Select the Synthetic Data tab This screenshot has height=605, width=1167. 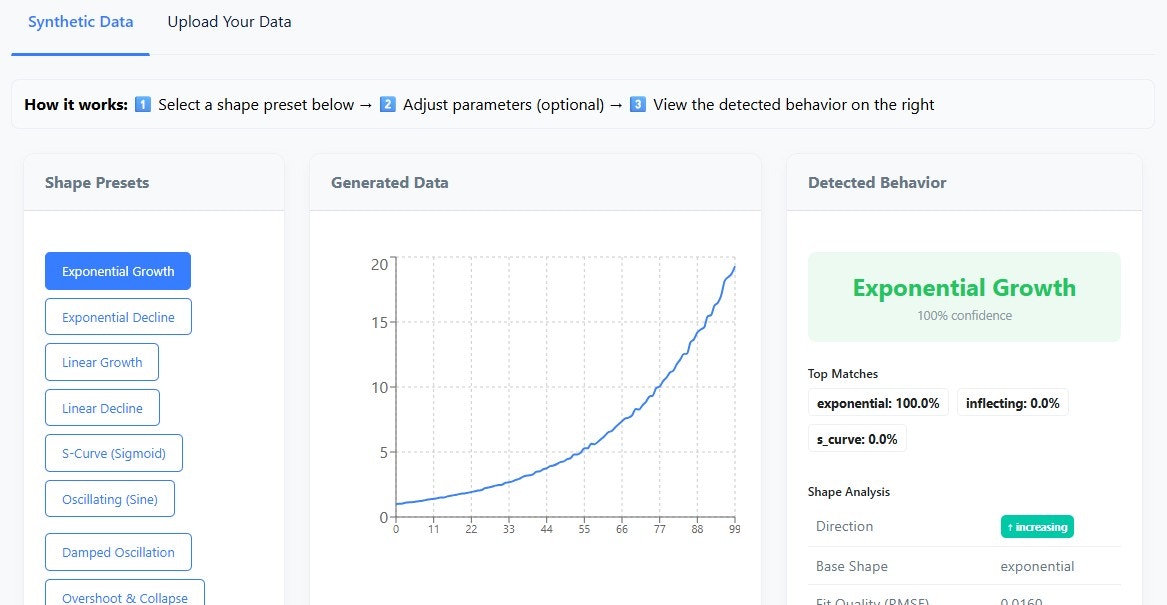(x=80, y=21)
